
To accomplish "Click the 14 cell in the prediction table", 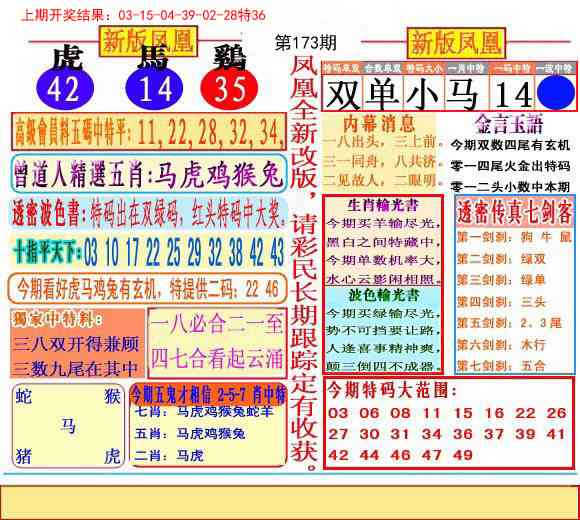I will (513, 94).
